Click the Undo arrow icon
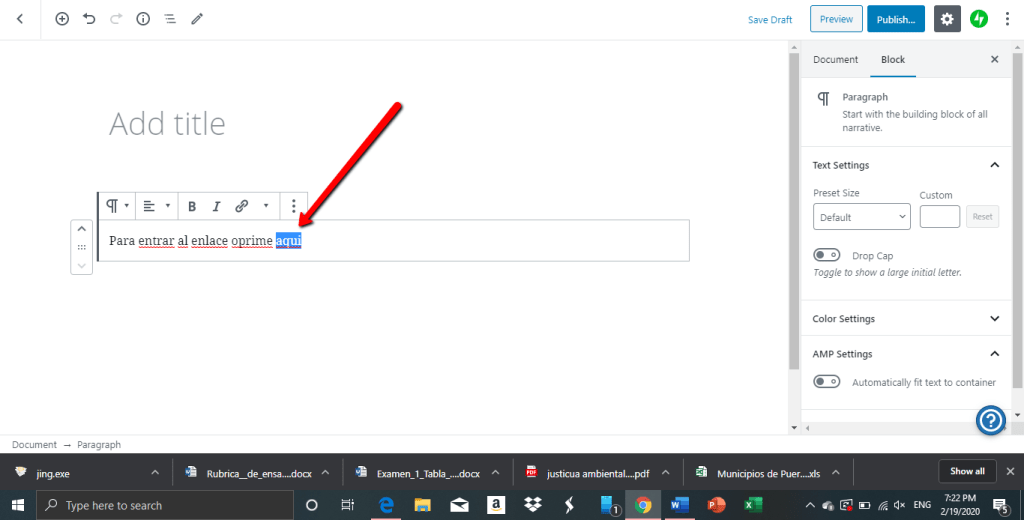 click(x=89, y=19)
